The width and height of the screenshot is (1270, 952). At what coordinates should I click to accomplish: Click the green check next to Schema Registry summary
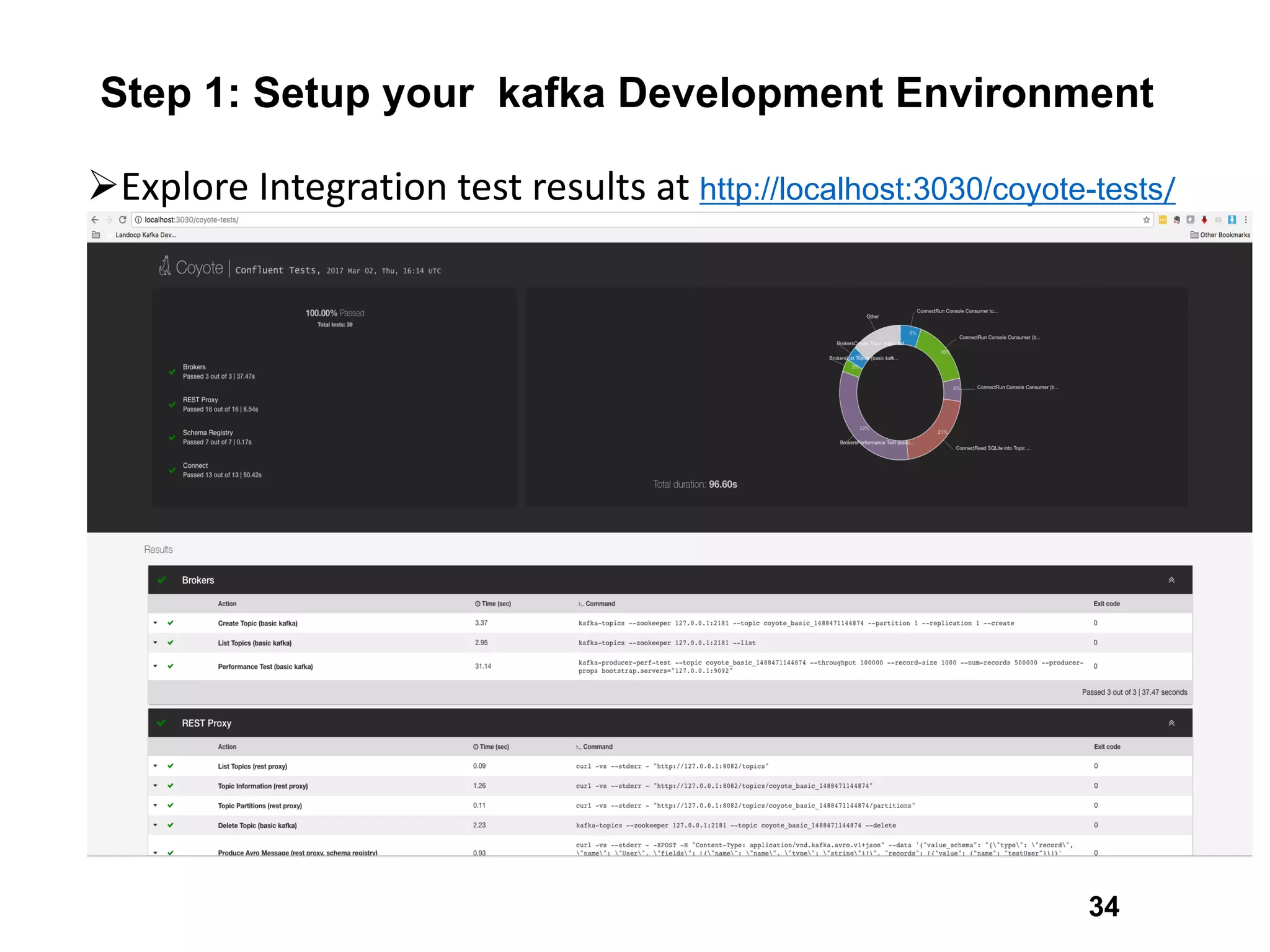coord(172,438)
